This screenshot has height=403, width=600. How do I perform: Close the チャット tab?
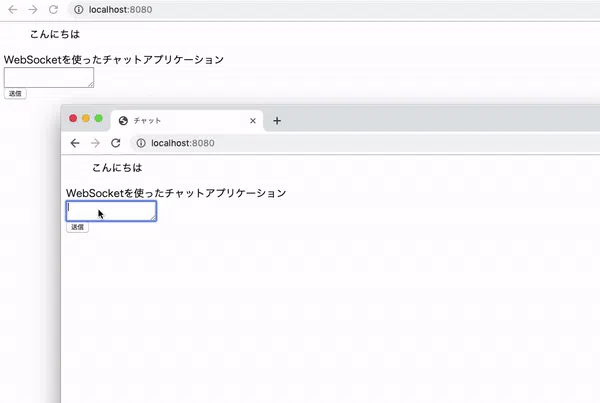point(253,121)
